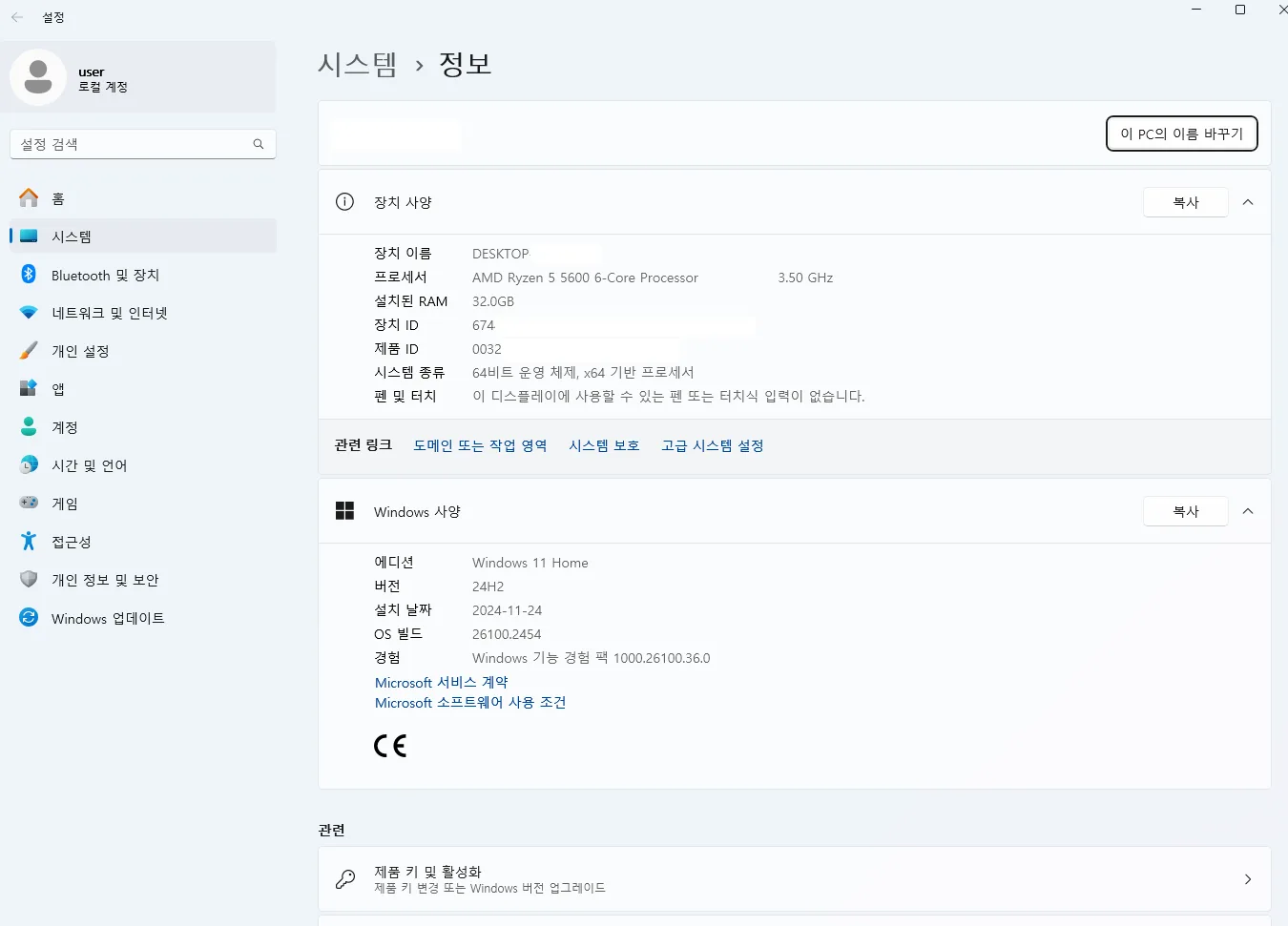Click the info icon beside 장치 사양
This screenshot has width=1288, height=926.
point(345,202)
